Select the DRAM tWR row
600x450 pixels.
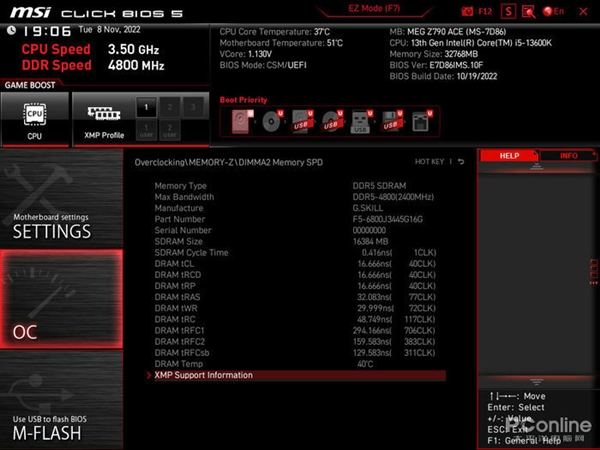tap(297, 308)
